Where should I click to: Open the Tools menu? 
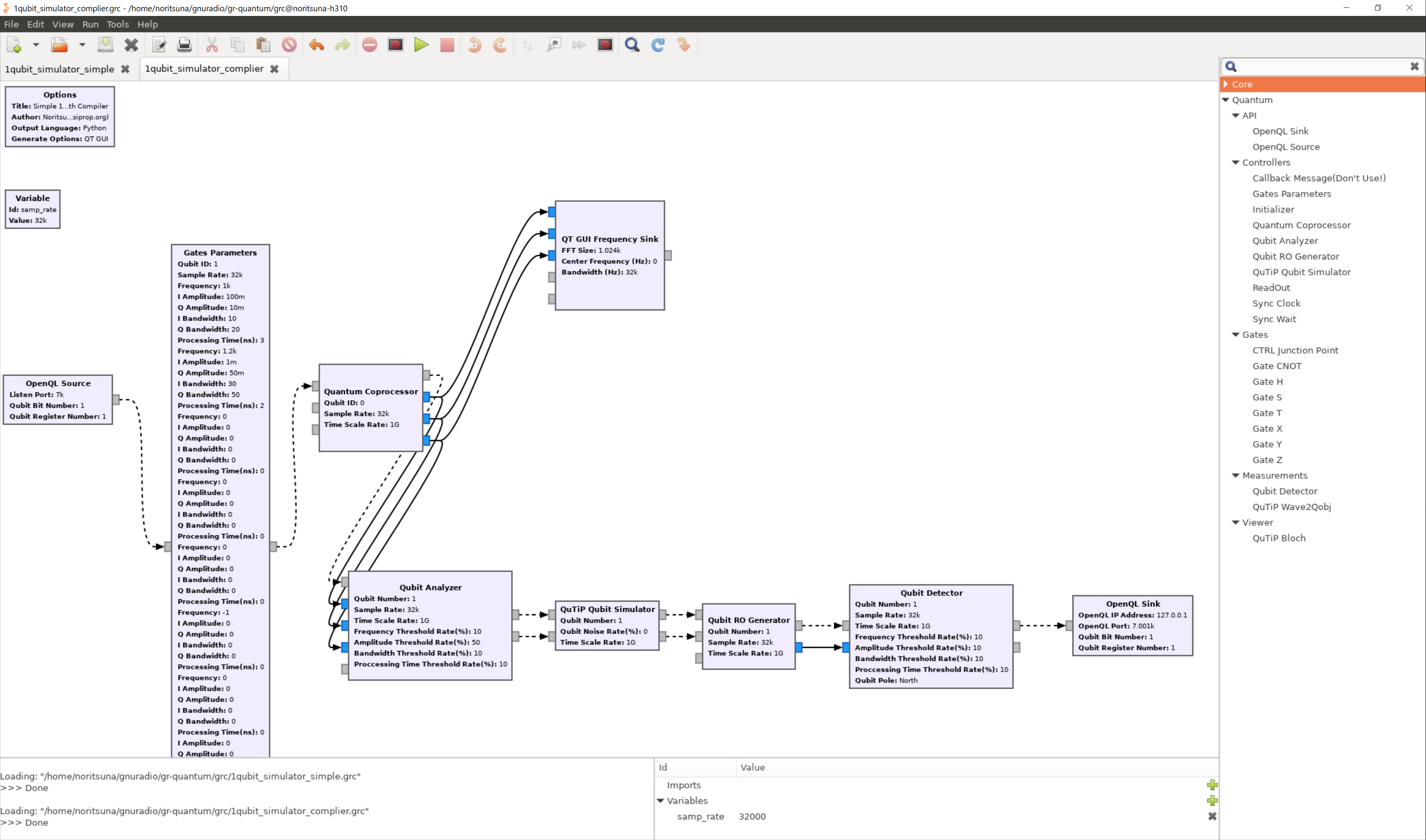pyautogui.click(x=118, y=24)
